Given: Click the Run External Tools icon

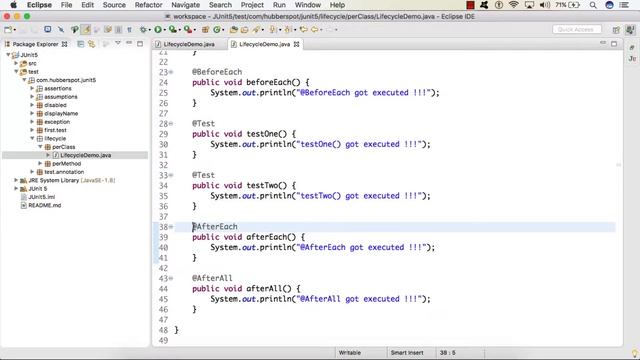Looking at the screenshot, I should pos(187,29).
